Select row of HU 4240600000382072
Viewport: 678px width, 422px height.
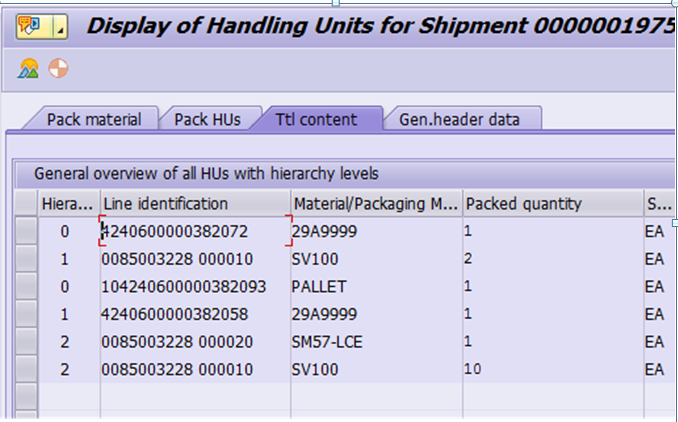pos(26,231)
